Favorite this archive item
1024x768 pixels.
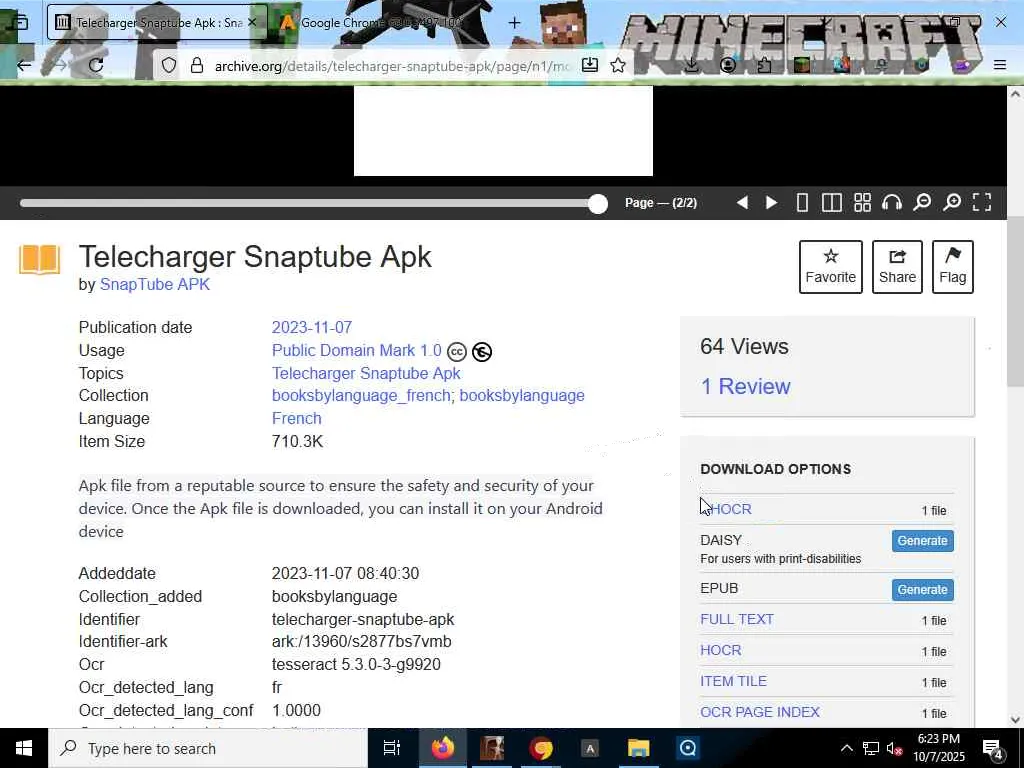(x=831, y=266)
